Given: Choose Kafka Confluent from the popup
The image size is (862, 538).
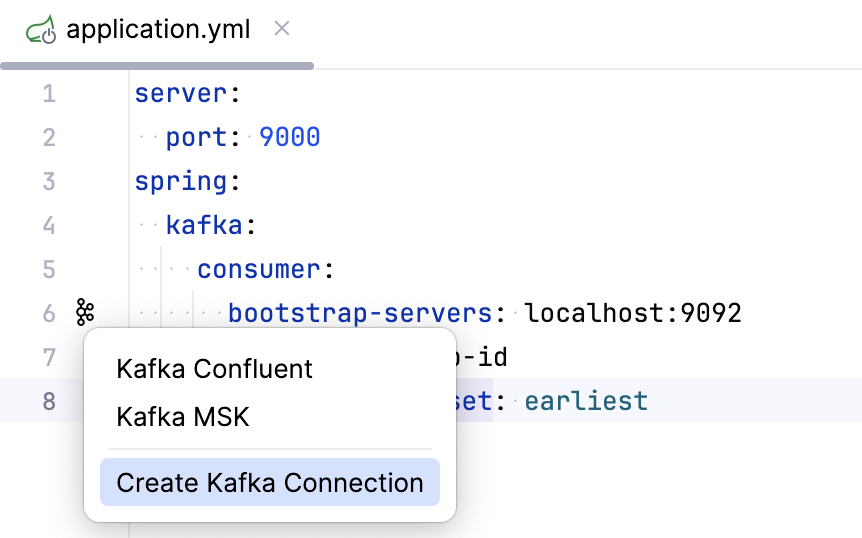Looking at the screenshot, I should 214,369.
